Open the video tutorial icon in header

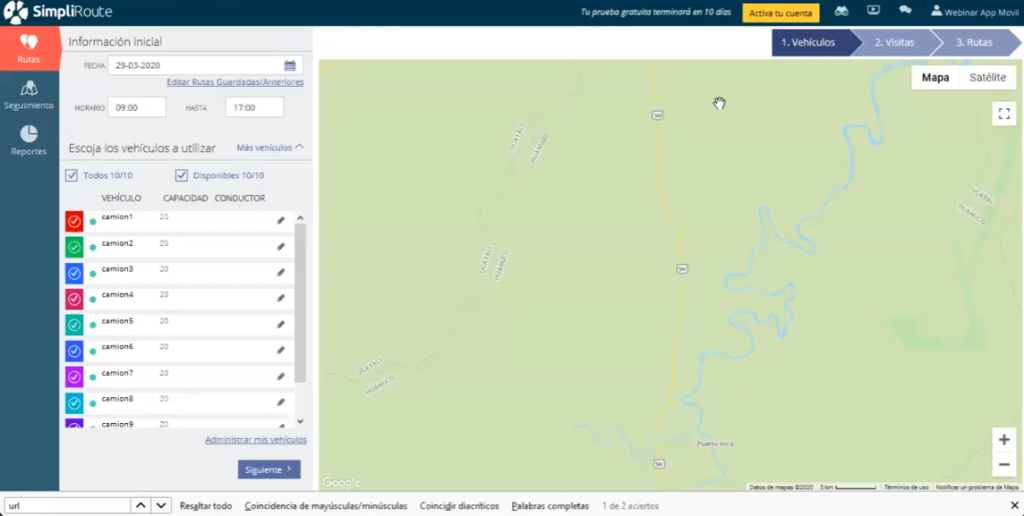click(x=873, y=10)
